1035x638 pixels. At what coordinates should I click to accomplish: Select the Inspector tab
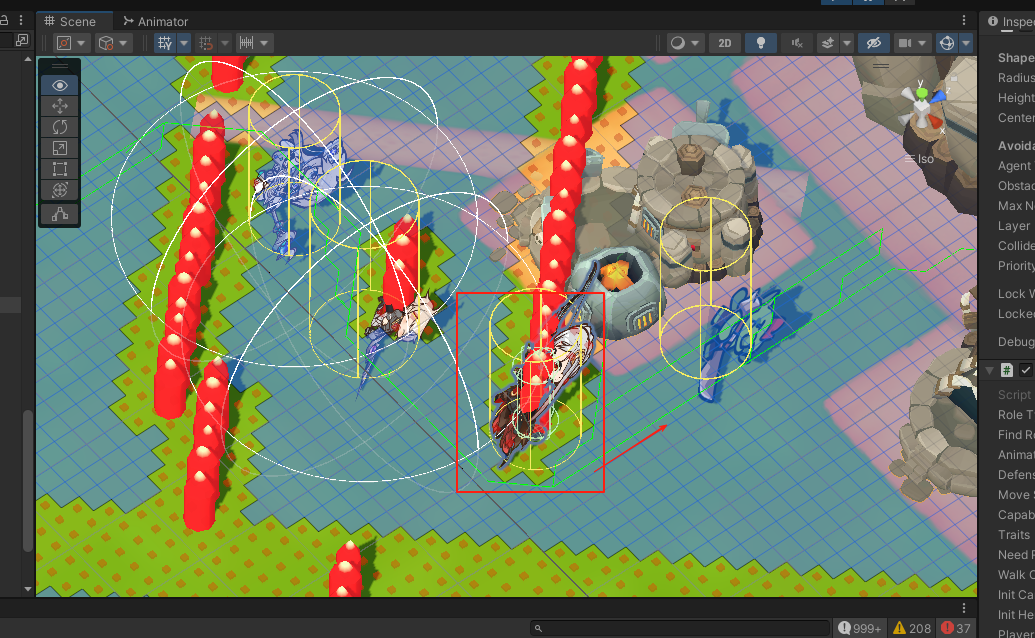1011,22
